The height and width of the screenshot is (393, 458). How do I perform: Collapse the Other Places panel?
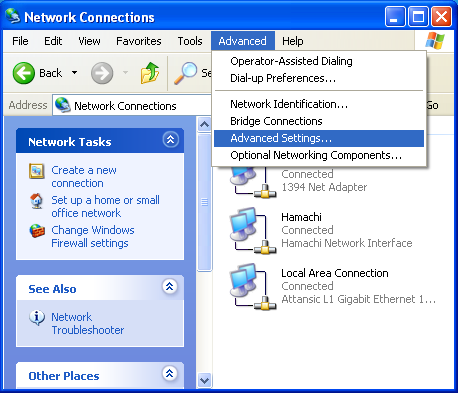click(x=170, y=373)
